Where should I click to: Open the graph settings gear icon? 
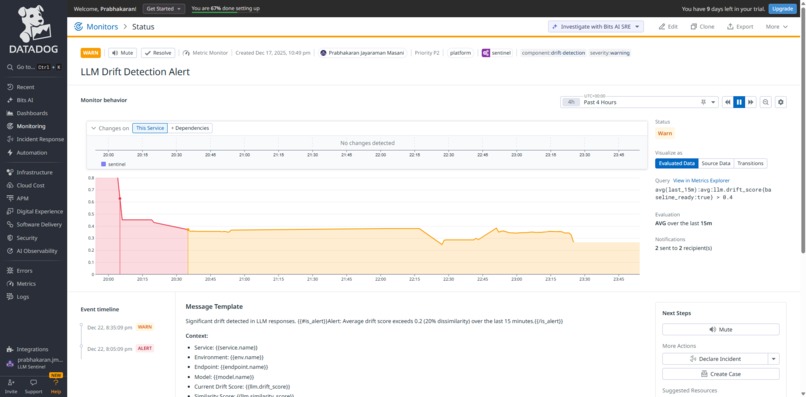(x=781, y=102)
